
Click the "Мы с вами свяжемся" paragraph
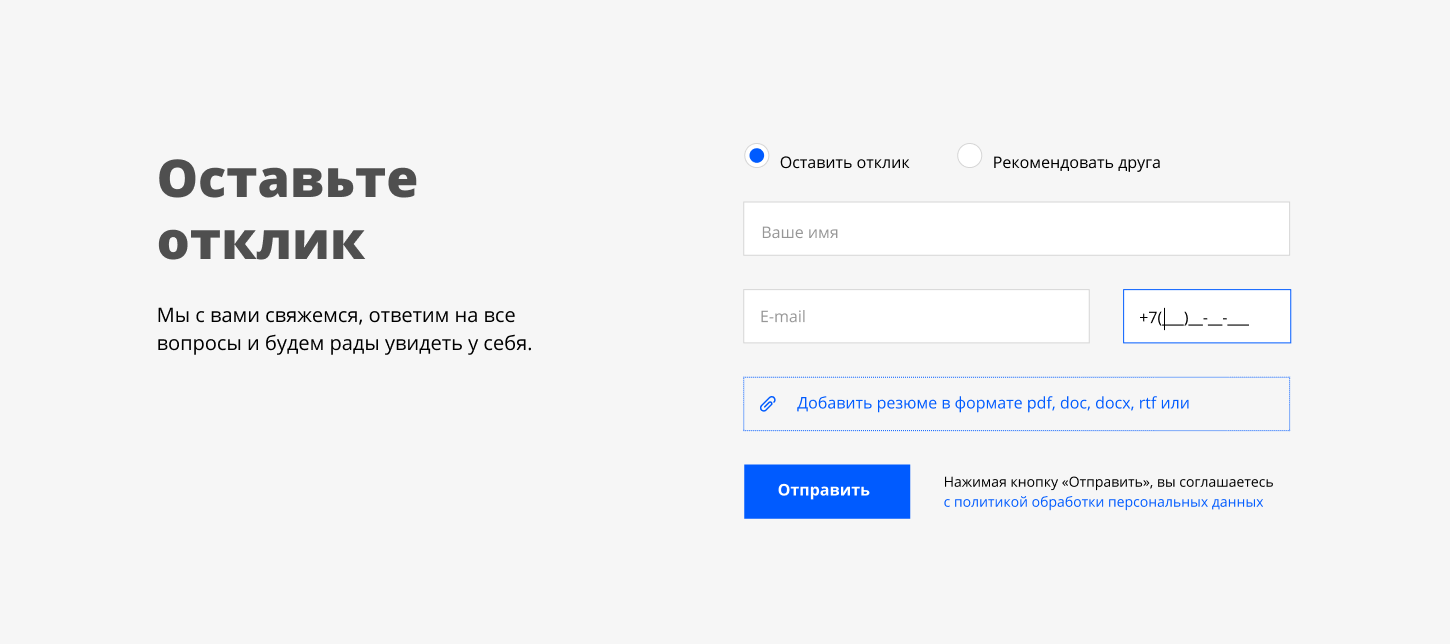point(336,316)
